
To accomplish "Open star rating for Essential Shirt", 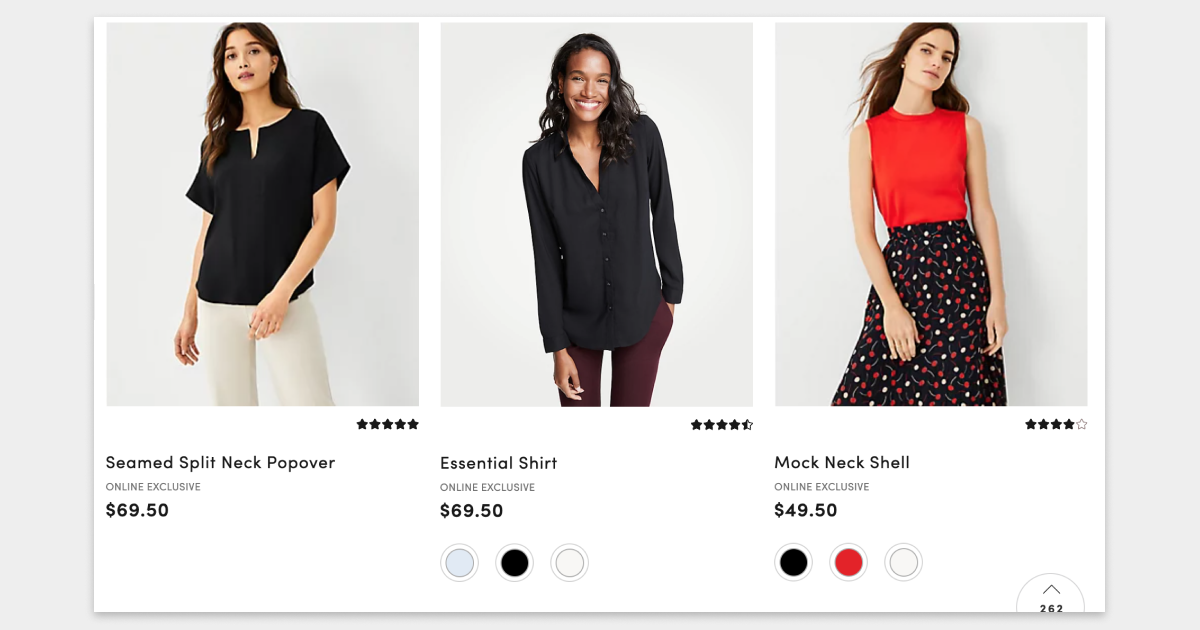I will (x=721, y=425).
